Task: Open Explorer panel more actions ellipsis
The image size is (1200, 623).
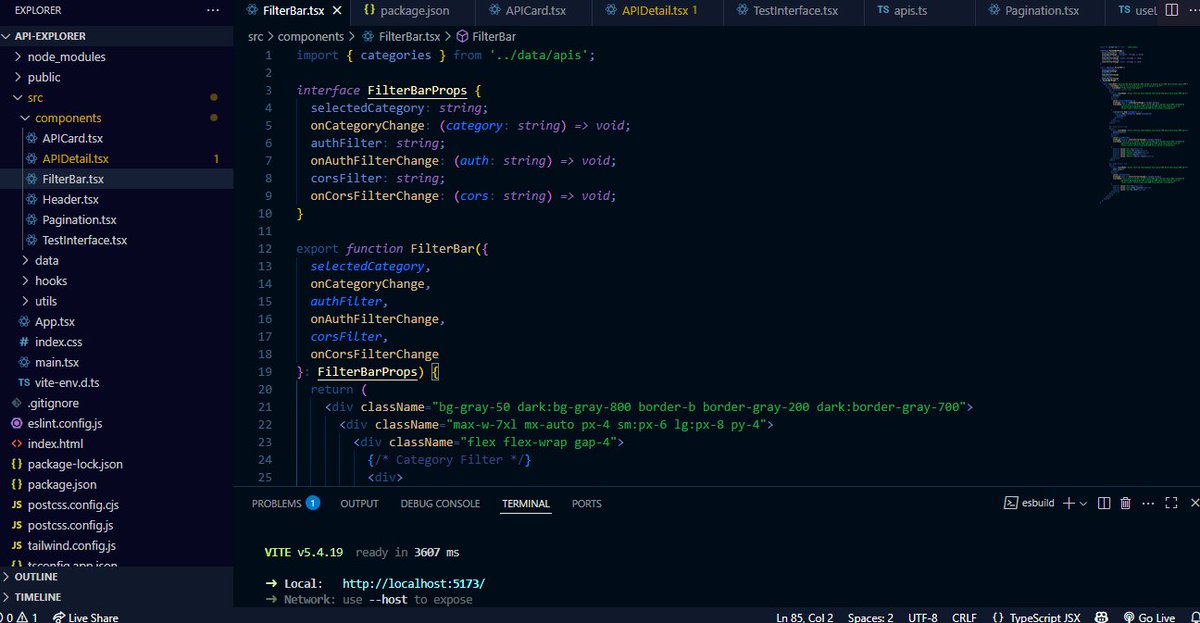Action: pyautogui.click(x=211, y=10)
